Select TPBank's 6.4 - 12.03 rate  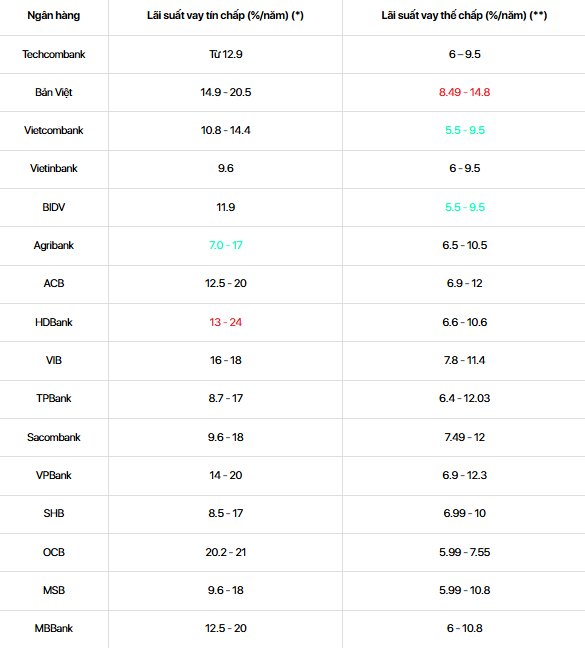[x=464, y=398]
